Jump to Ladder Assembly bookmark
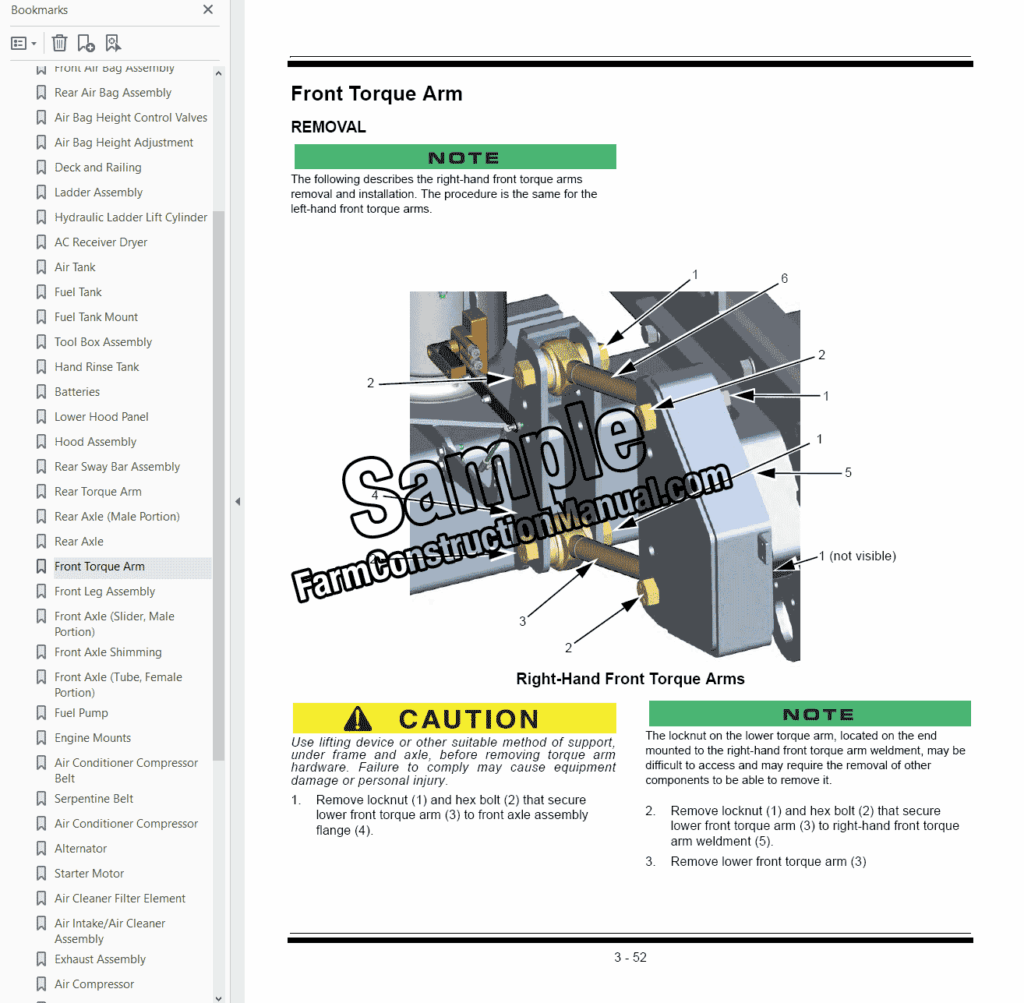The width and height of the screenshot is (1024, 1003). tap(99, 192)
